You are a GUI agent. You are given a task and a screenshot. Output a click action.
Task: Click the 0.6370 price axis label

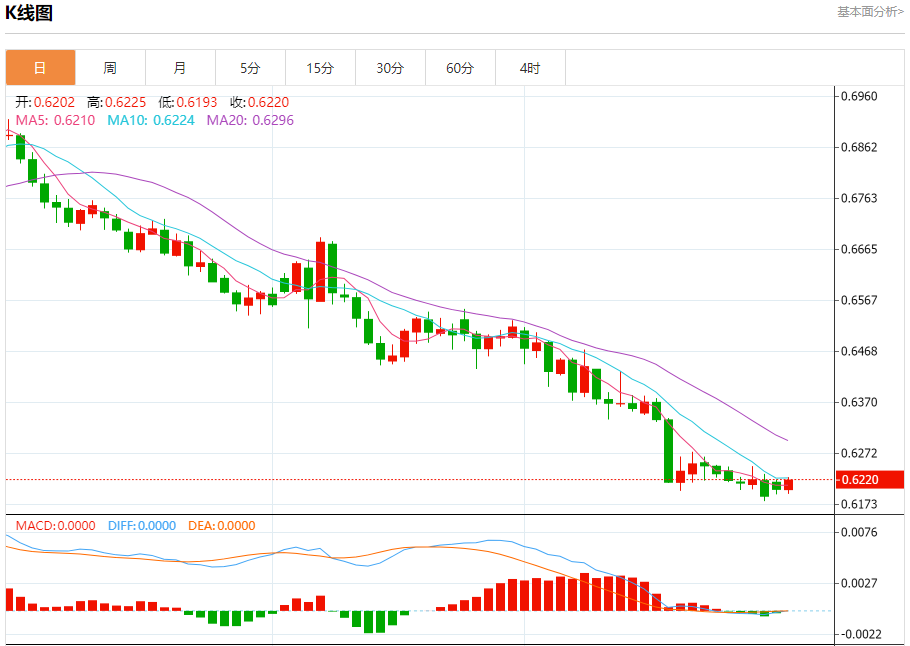click(860, 402)
